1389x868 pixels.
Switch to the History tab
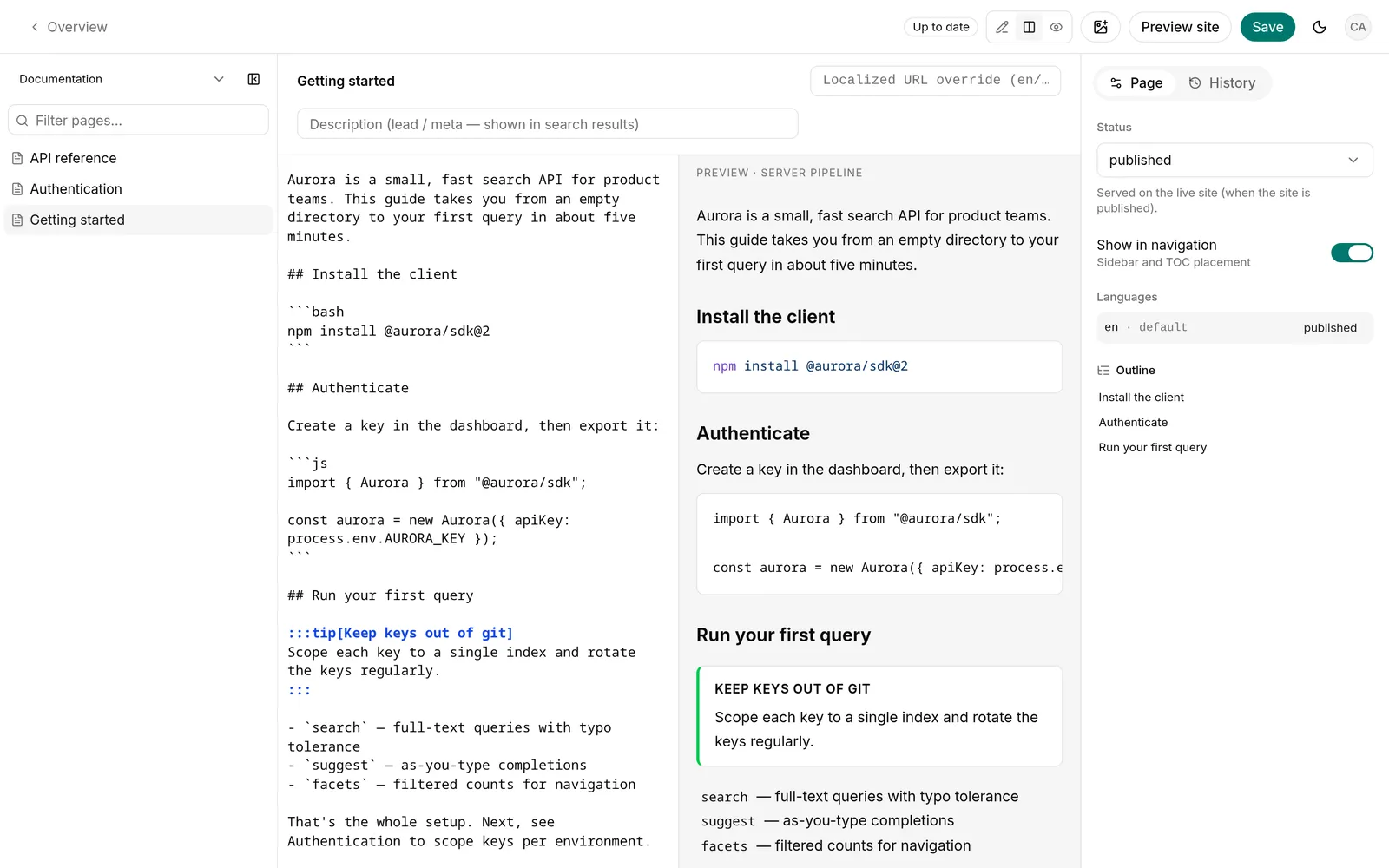(x=1221, y=83)
